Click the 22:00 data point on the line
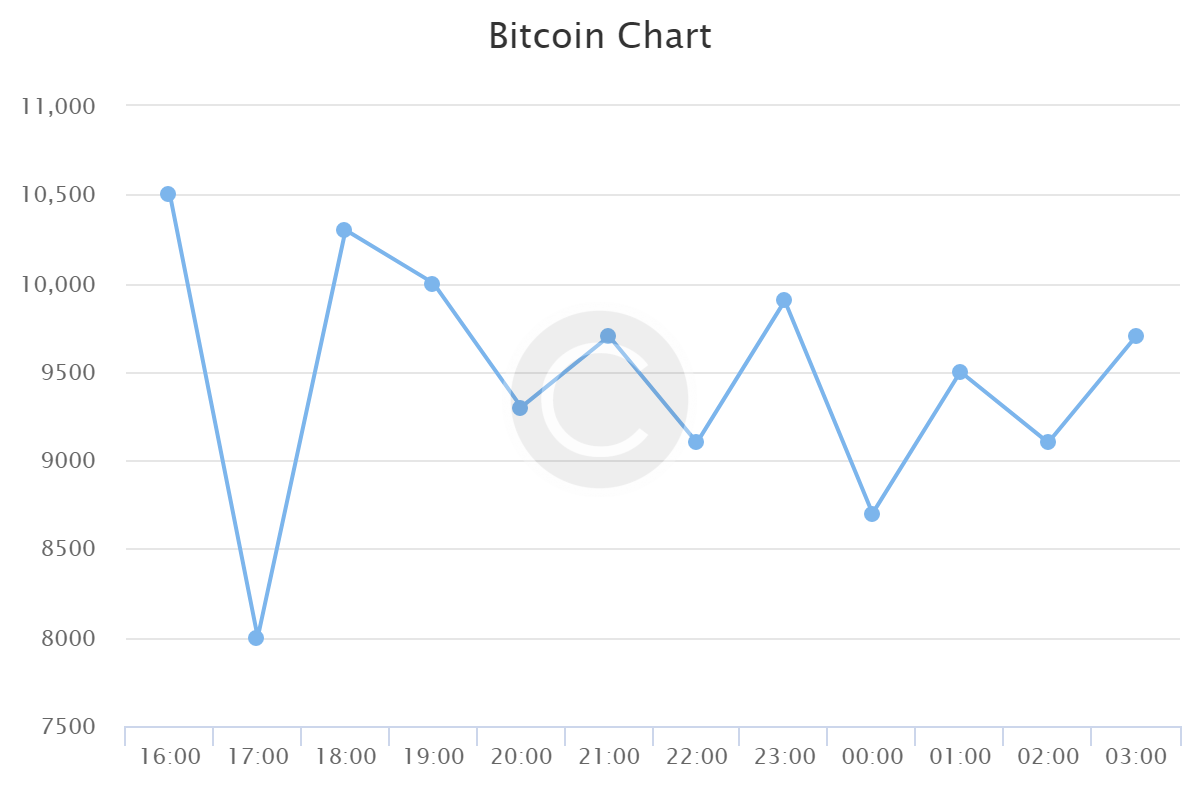1200x800 pixels. [696, 442]
